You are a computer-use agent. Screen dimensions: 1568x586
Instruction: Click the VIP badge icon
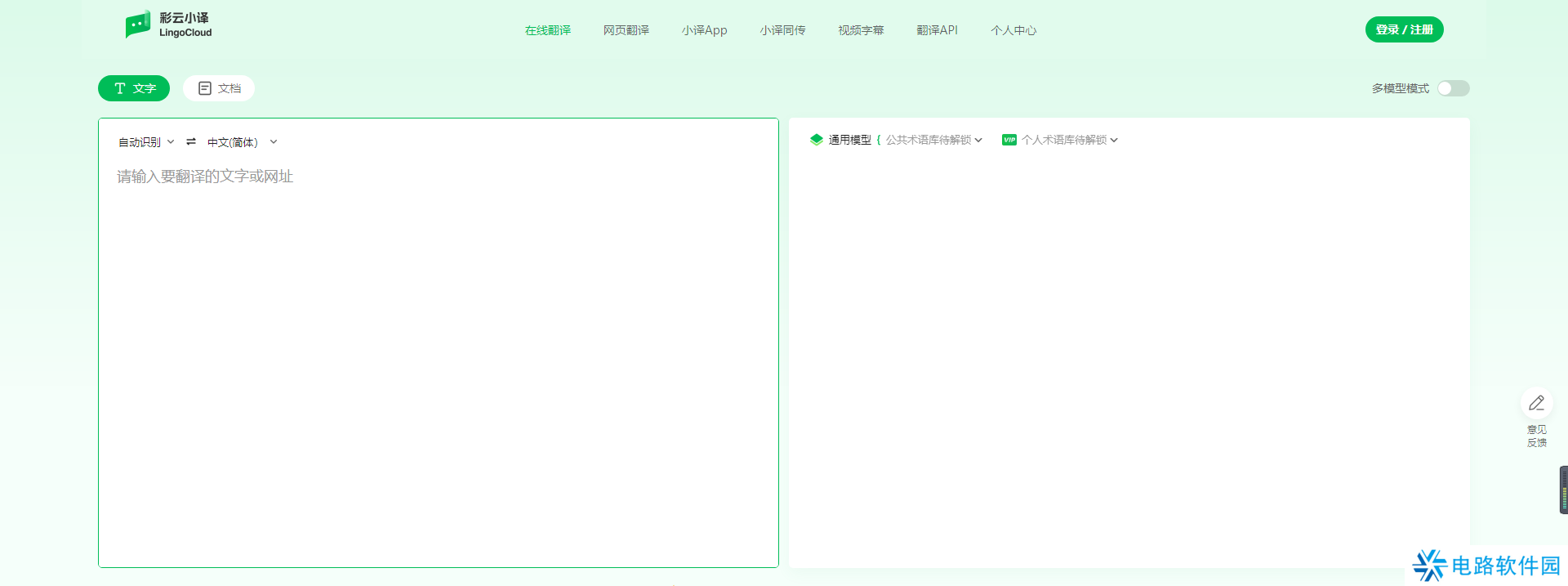click(x=1009, y=140)
